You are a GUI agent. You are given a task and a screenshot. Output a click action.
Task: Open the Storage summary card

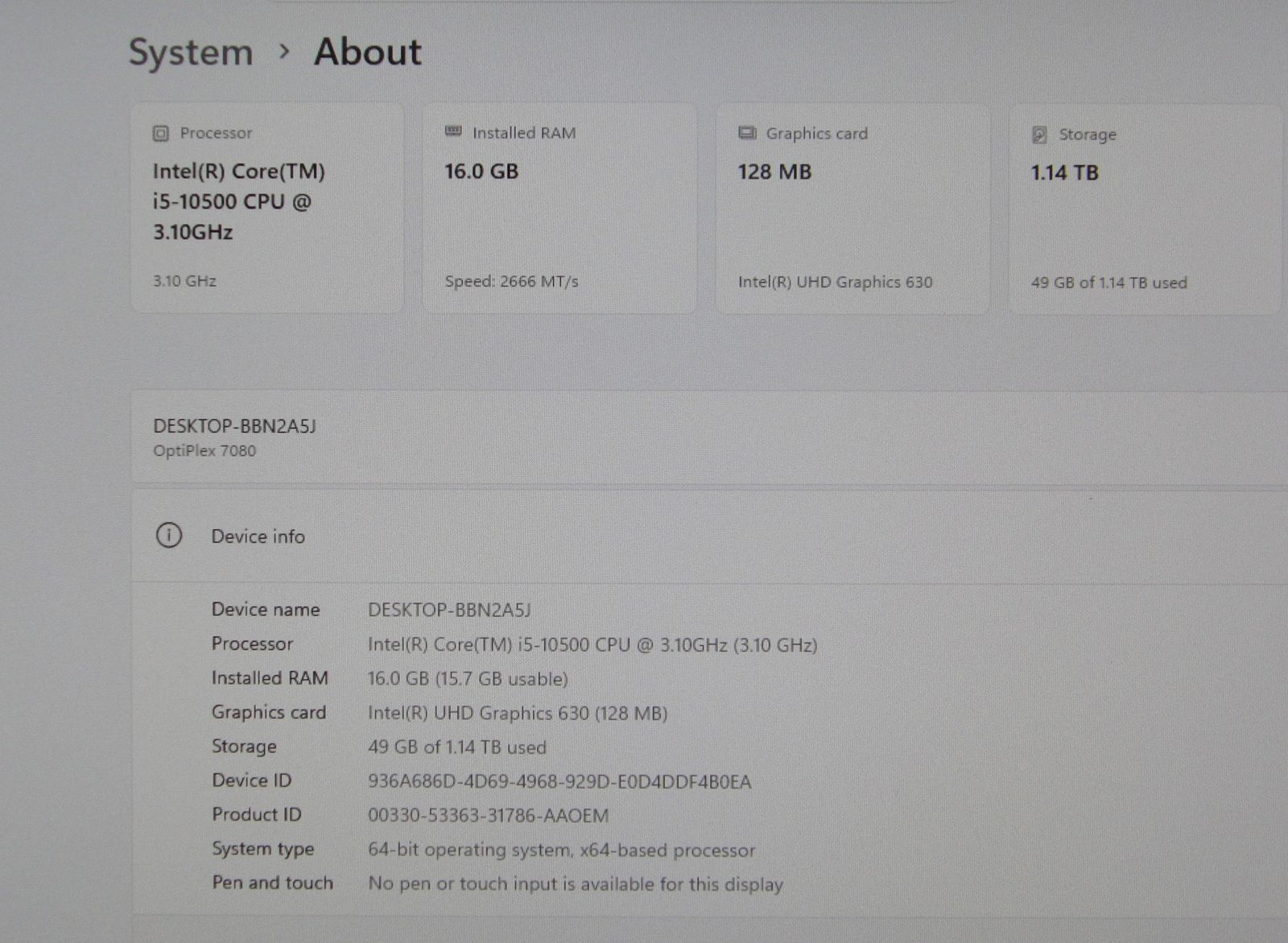1145,209
